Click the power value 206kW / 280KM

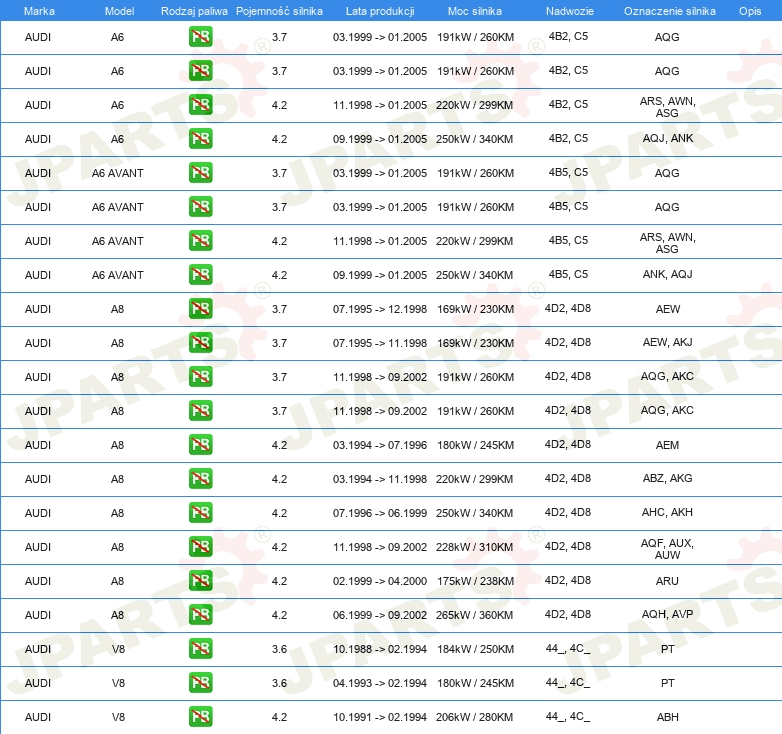pyautogui.click(x=474, y=717)
